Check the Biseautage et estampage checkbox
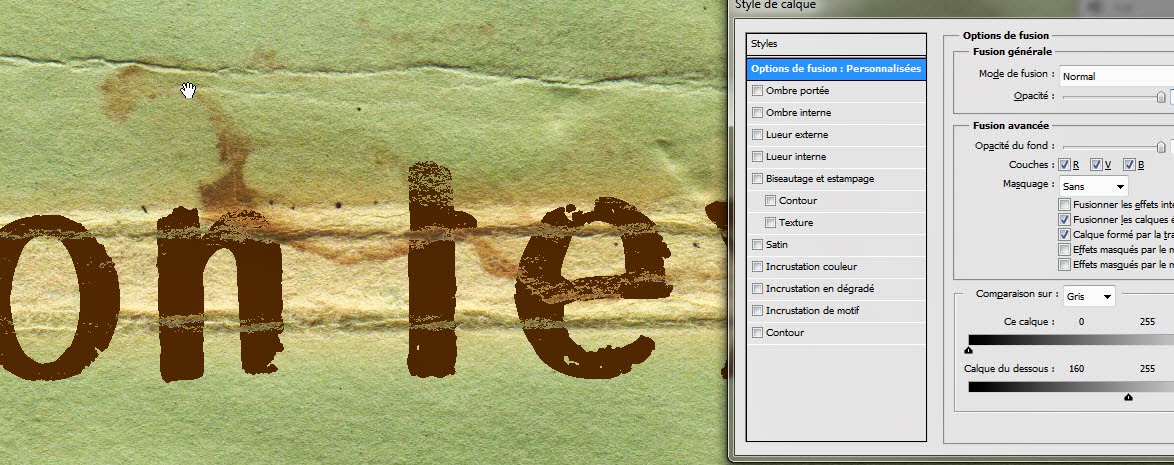This screenshot has height=465, width=1174. pyautogui.click(x=757, y=178)
